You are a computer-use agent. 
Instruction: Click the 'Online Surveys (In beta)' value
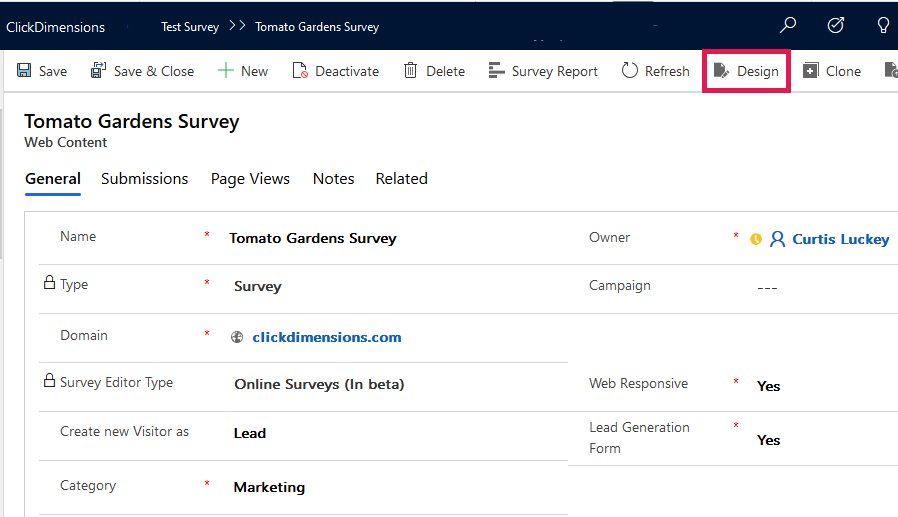[319, 384]
